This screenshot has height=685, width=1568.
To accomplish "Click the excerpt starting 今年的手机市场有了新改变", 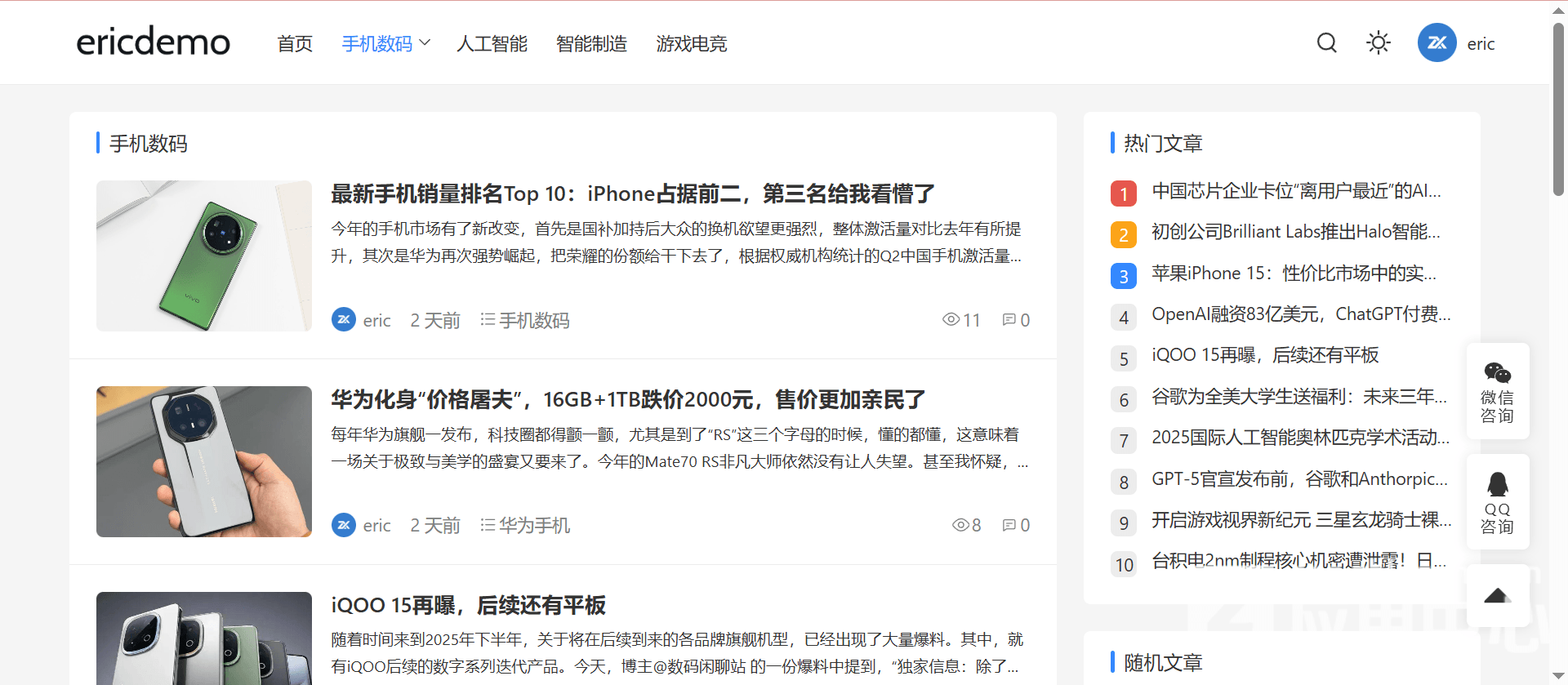I will (676, 242).
